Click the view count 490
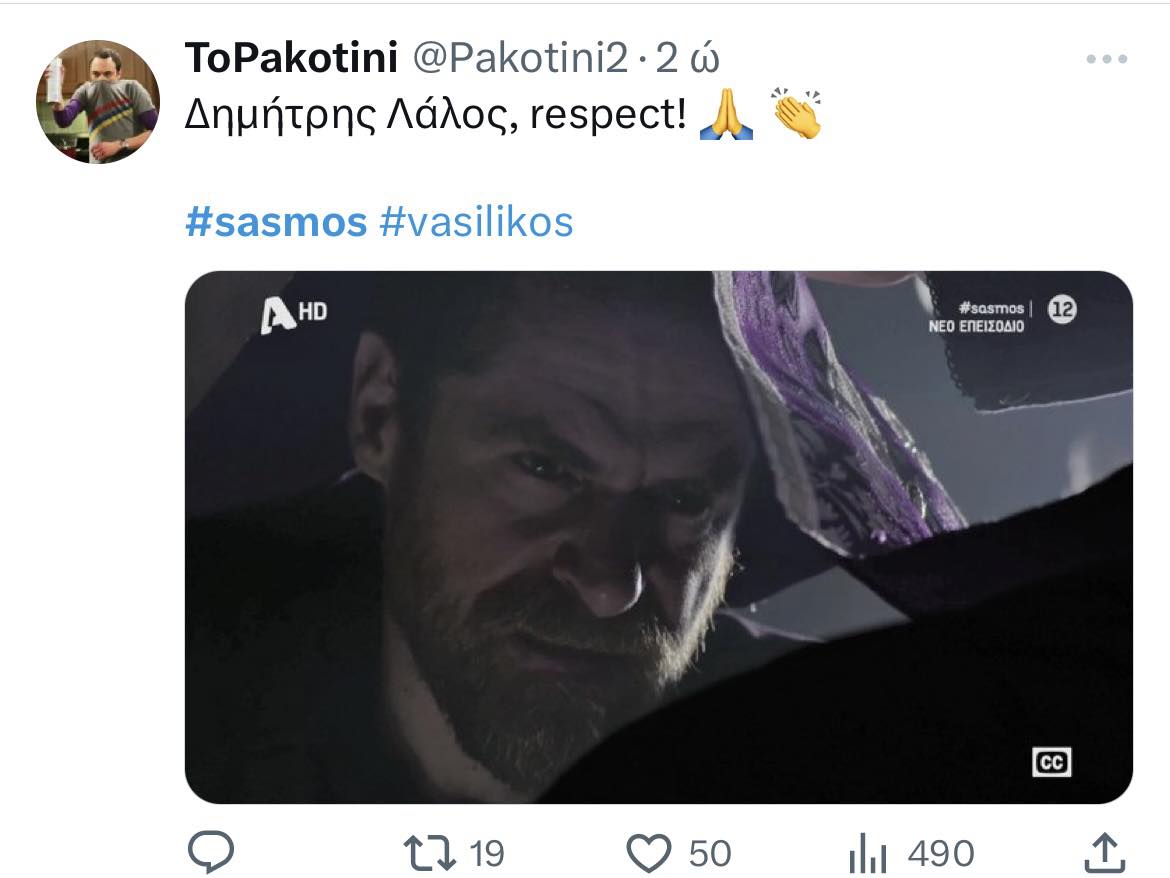The width and height of the screenshot is (1170, 878). 940,854
